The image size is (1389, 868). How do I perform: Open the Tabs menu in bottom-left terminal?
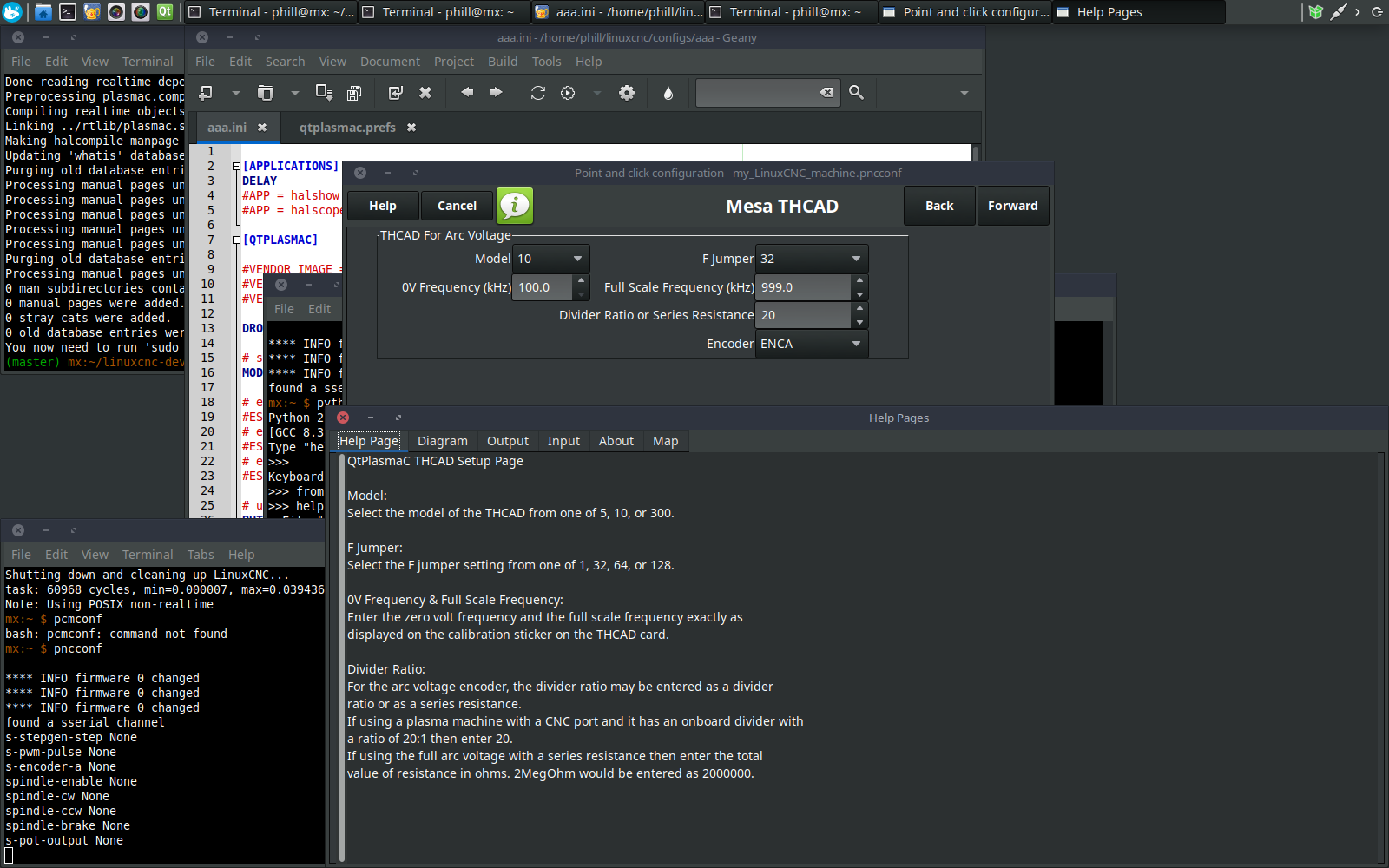(201, 555)
